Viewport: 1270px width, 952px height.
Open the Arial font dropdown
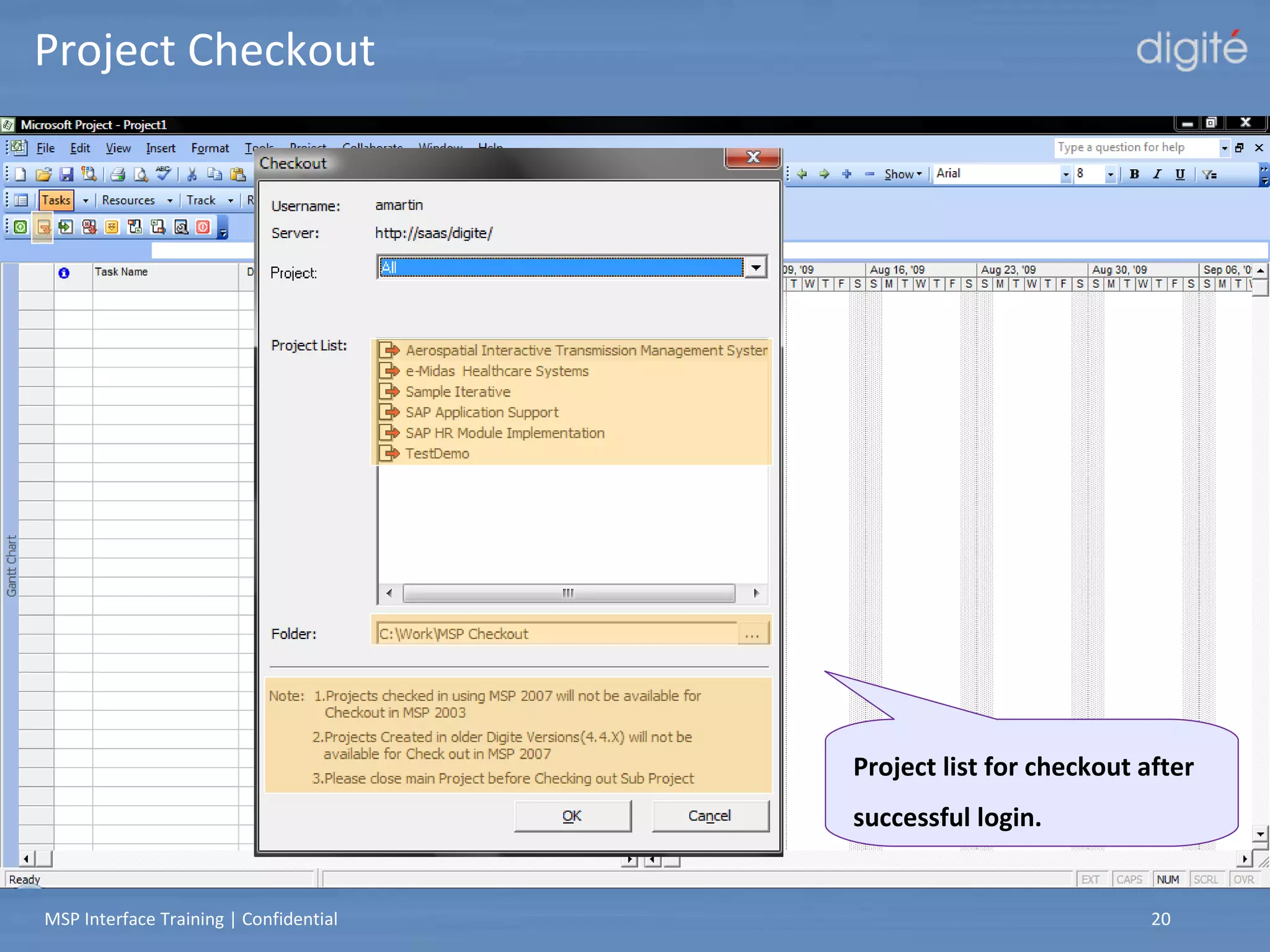tap(1065, 174)
